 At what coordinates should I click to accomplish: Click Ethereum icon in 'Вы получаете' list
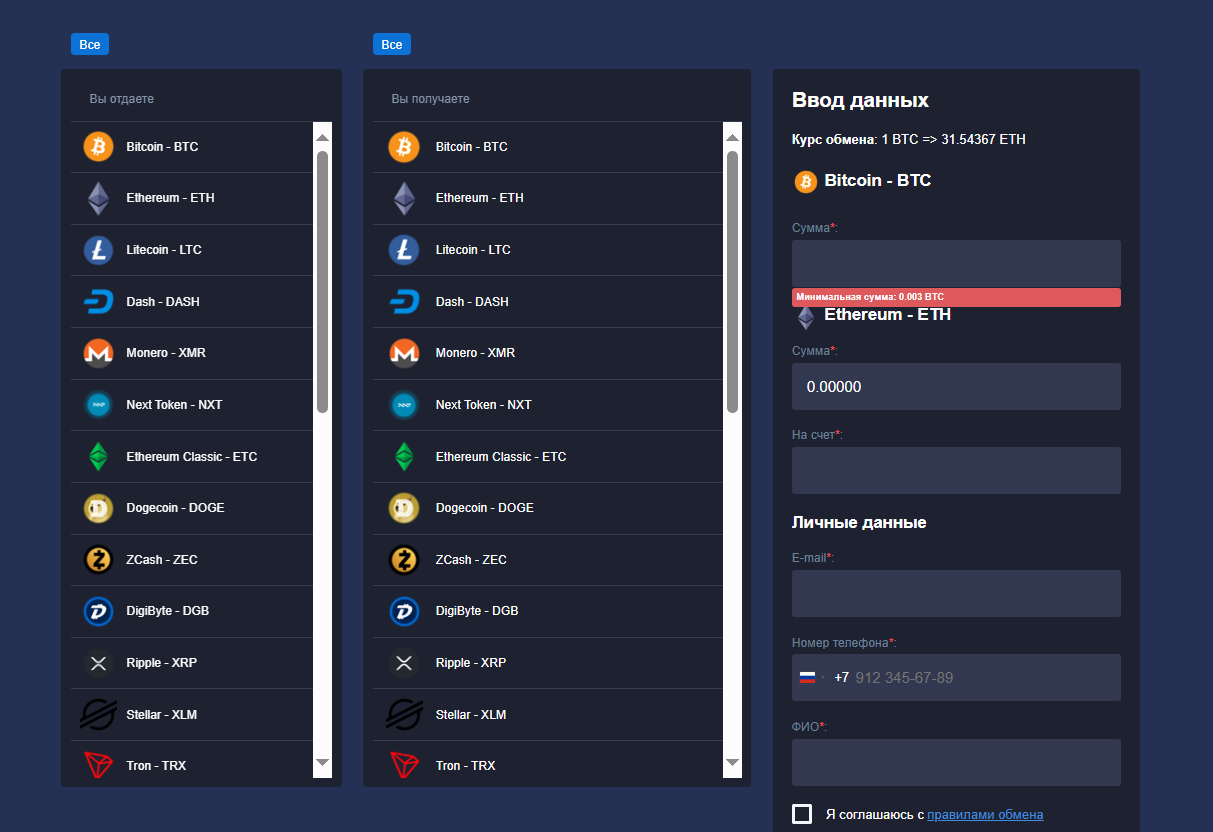pos(404,198)
